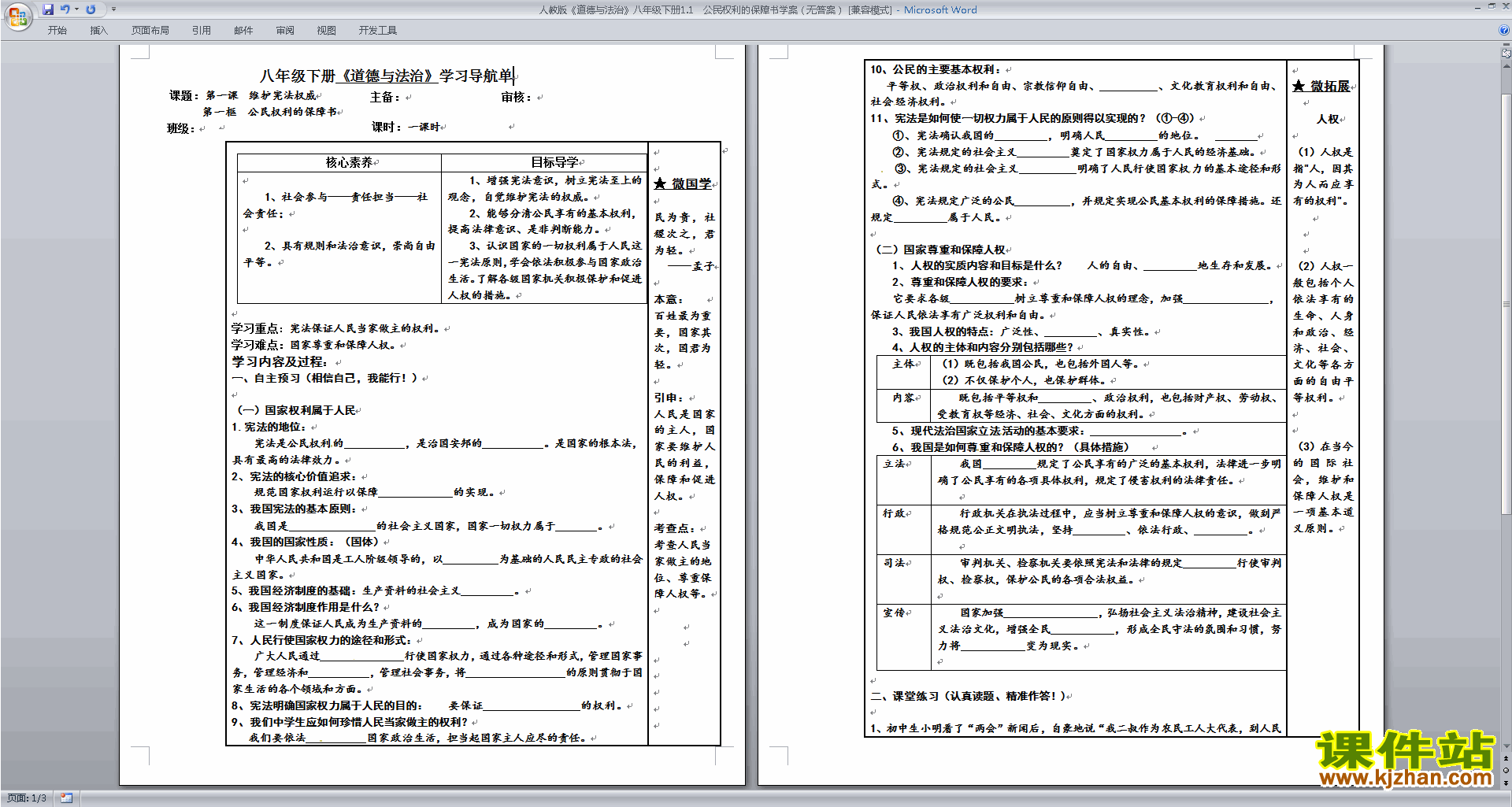
Task: Click the document title 八年级下册《道德与法治》学习导航单
Action: [x=387, y=76]
